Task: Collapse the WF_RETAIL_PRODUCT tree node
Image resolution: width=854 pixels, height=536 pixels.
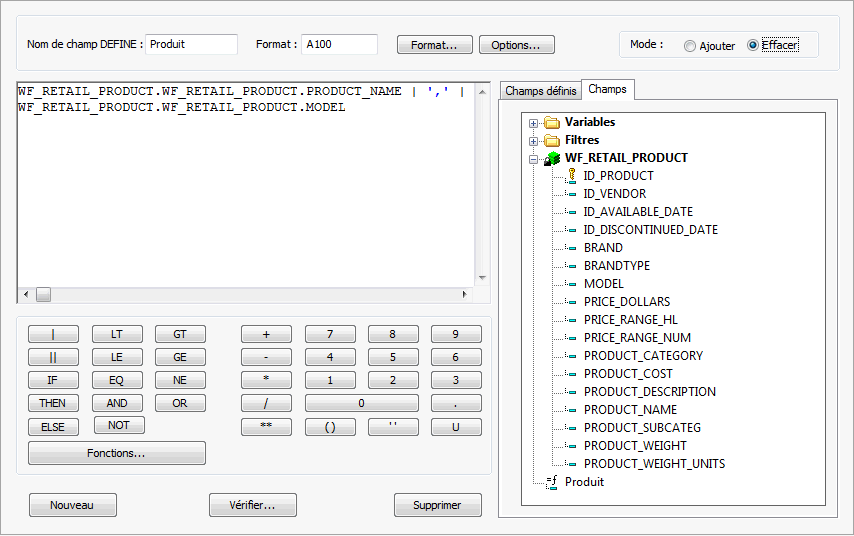Action: coord(533,159)
